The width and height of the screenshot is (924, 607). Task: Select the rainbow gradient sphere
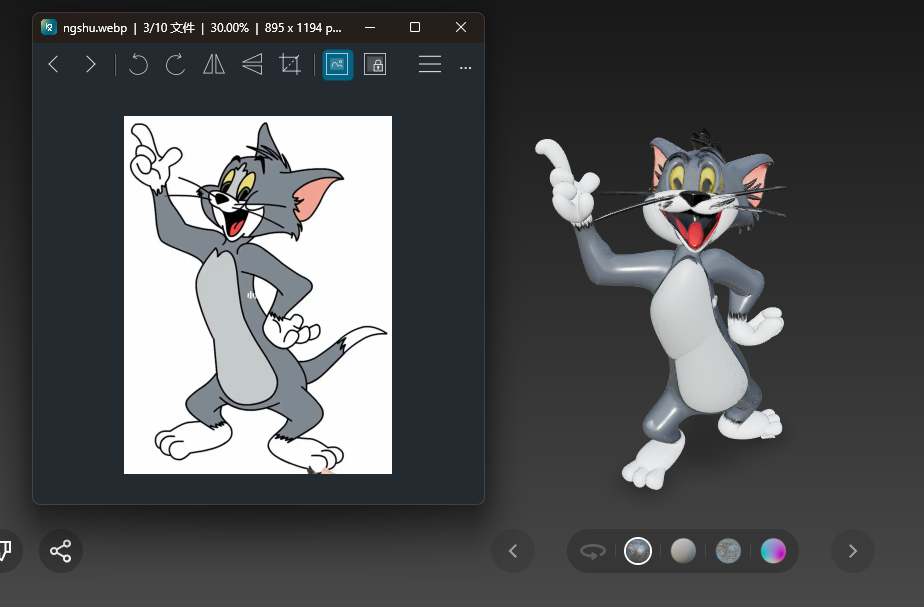pos(773,551)
